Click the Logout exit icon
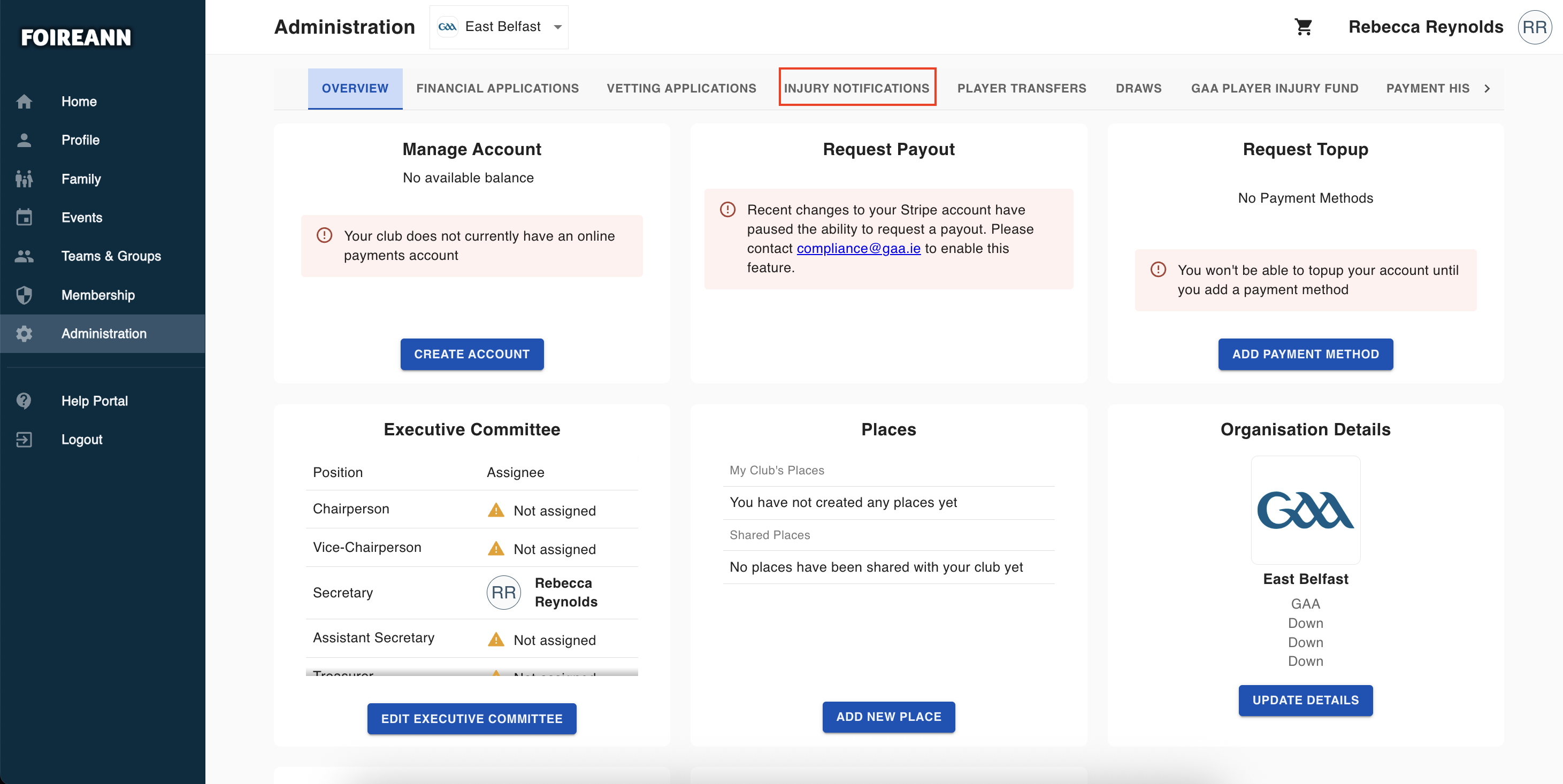The height and width of the screenshot is (784, 1563). pos(24,440)
